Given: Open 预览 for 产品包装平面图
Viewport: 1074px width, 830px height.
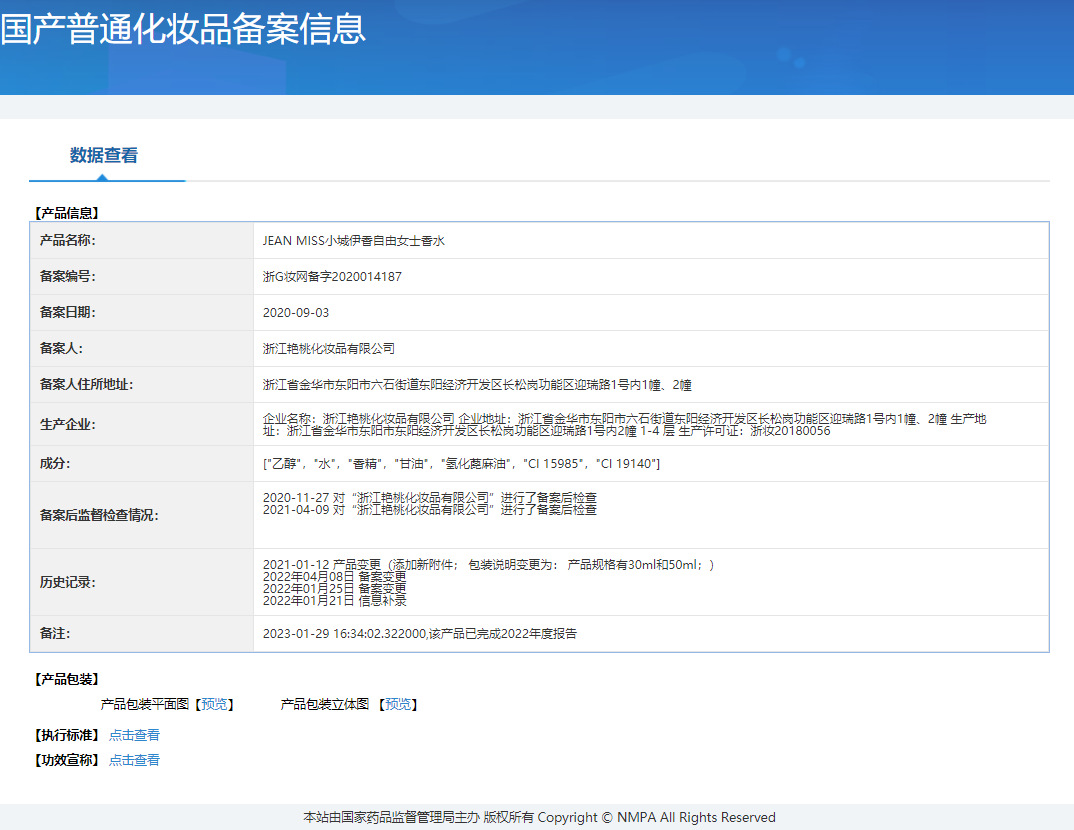Looking at the screenshot, I should [x=214, y=704].
